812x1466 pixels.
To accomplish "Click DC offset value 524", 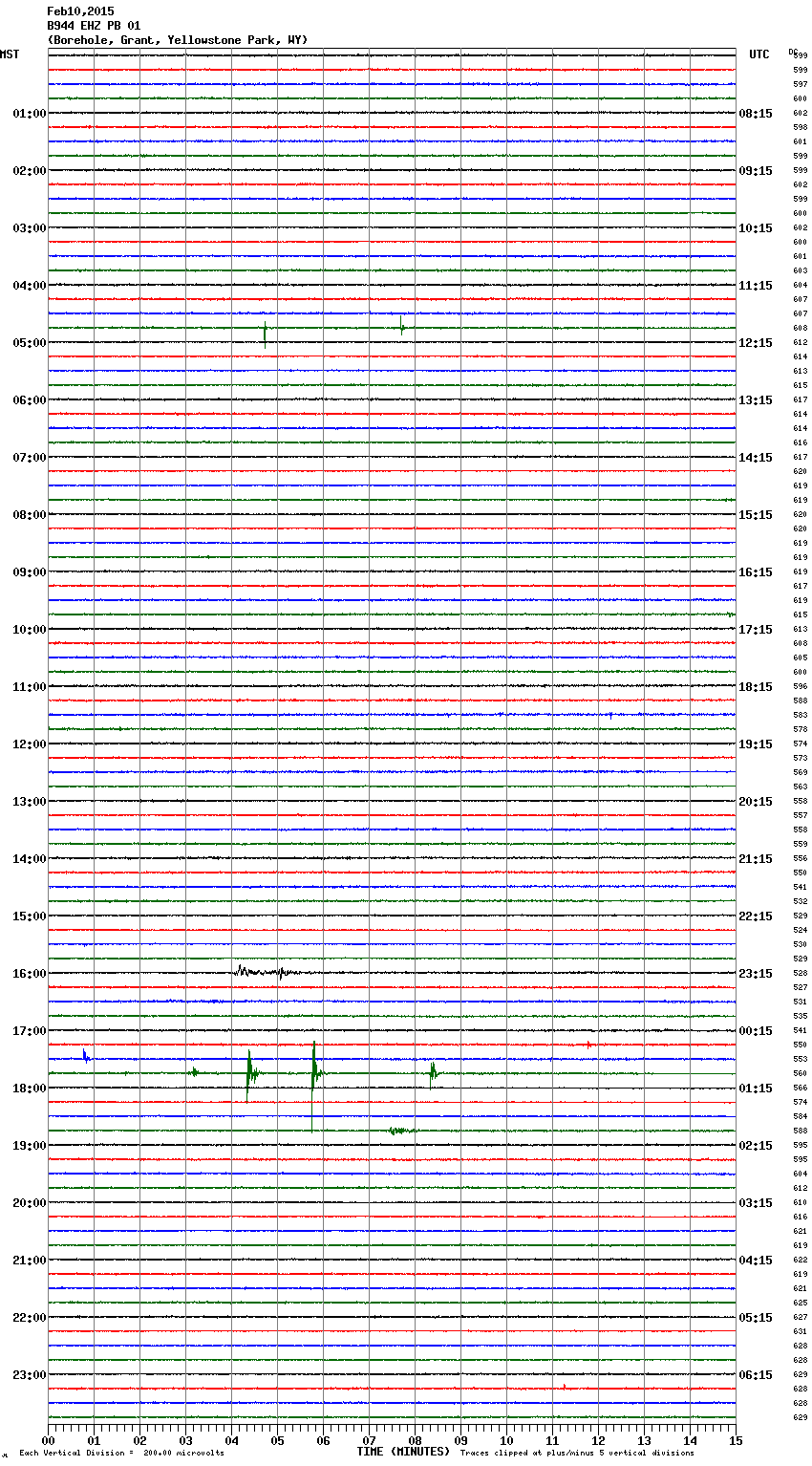I will tap(801, 930).
